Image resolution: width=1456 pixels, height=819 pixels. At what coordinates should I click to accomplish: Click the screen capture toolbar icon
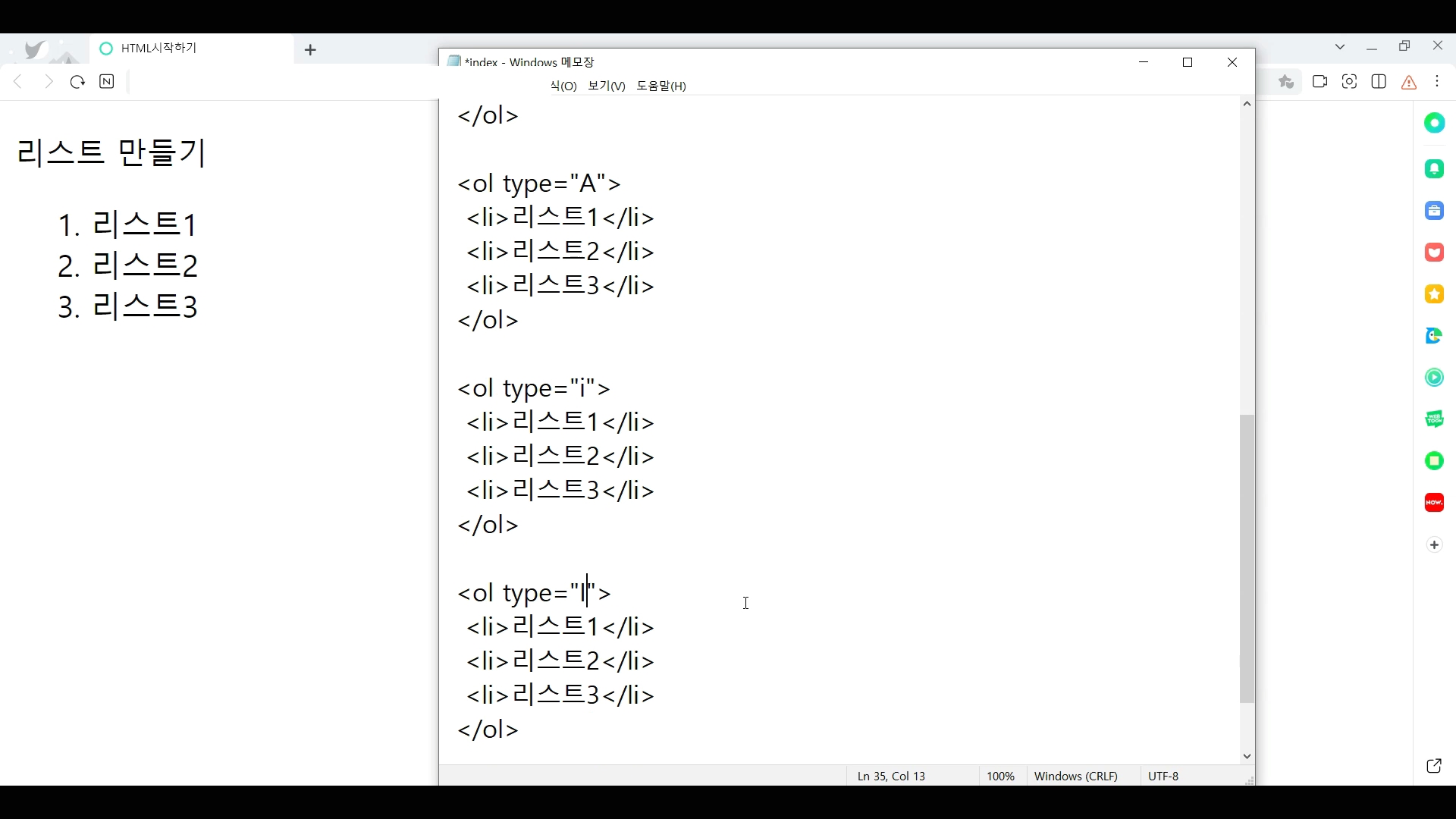click(1349, 82)
